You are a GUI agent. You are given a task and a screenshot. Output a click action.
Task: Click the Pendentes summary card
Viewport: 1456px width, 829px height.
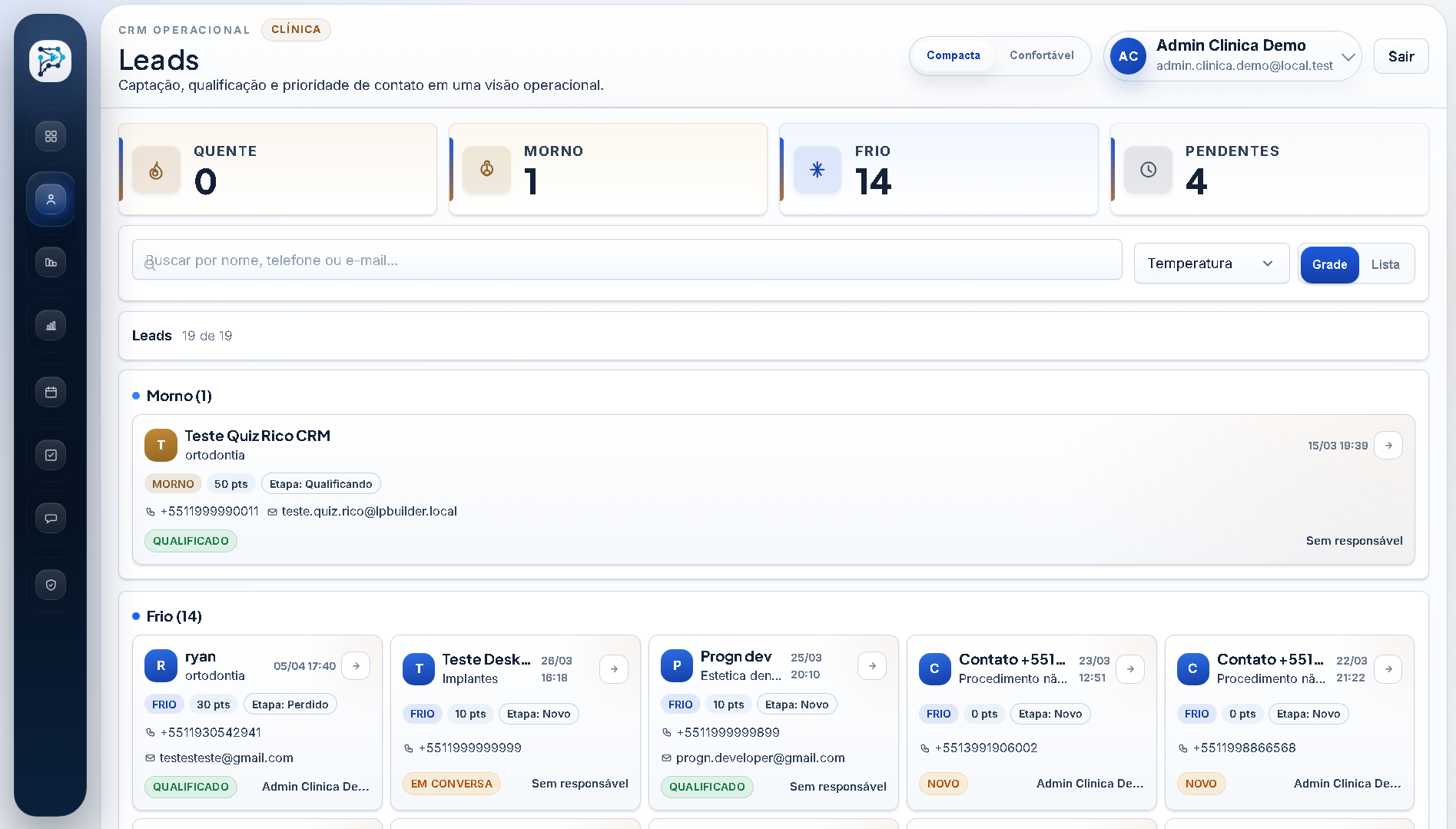pyautogui.click(x=1269, y=169)
